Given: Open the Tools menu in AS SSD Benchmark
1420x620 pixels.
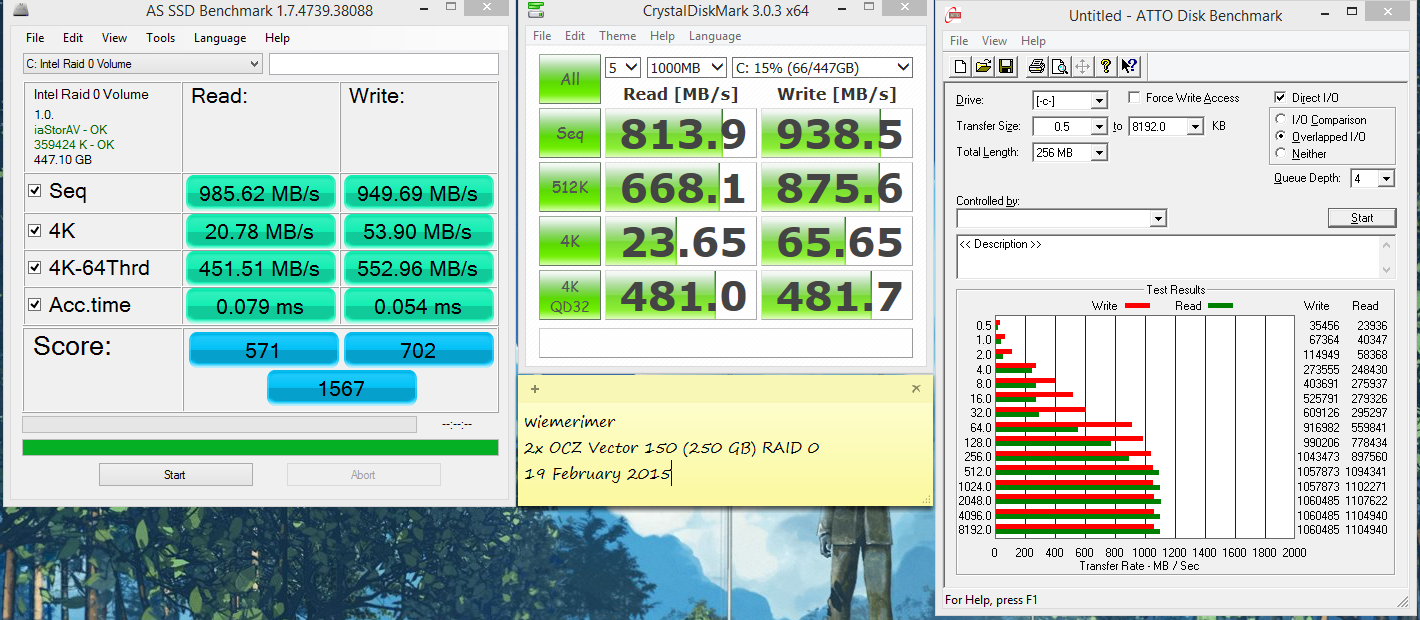Looking at the screenshot, I should pos(160,38).
